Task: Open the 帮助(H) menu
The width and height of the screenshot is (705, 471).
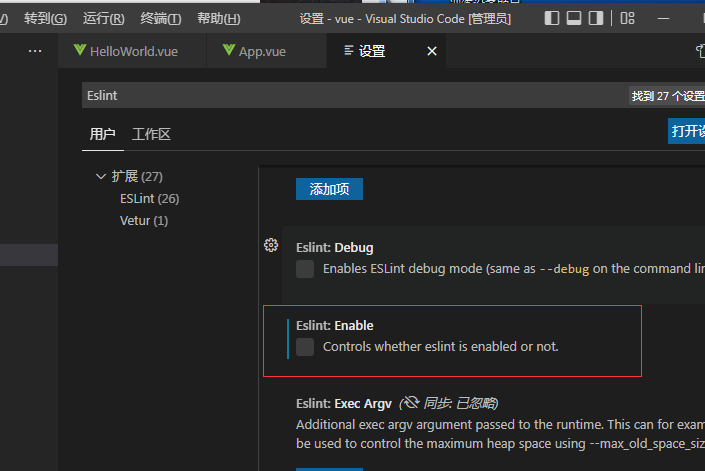Action: point(219,18)
